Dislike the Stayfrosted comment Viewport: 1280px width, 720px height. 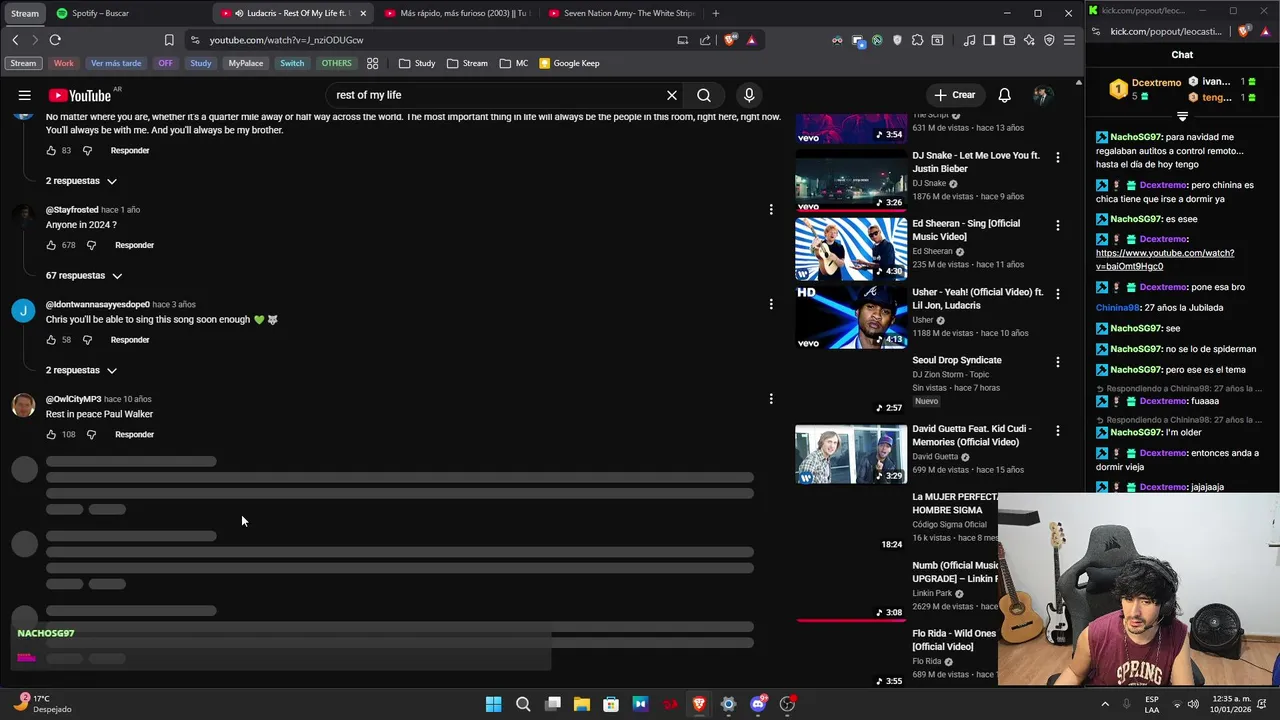[91, 245]
